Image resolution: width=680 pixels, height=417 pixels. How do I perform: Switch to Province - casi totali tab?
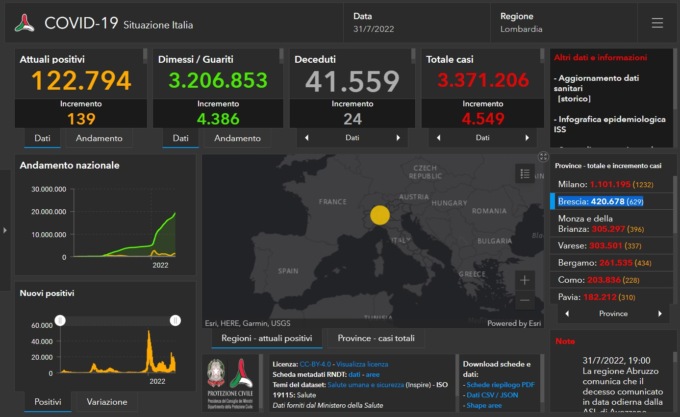click(376, 339)
